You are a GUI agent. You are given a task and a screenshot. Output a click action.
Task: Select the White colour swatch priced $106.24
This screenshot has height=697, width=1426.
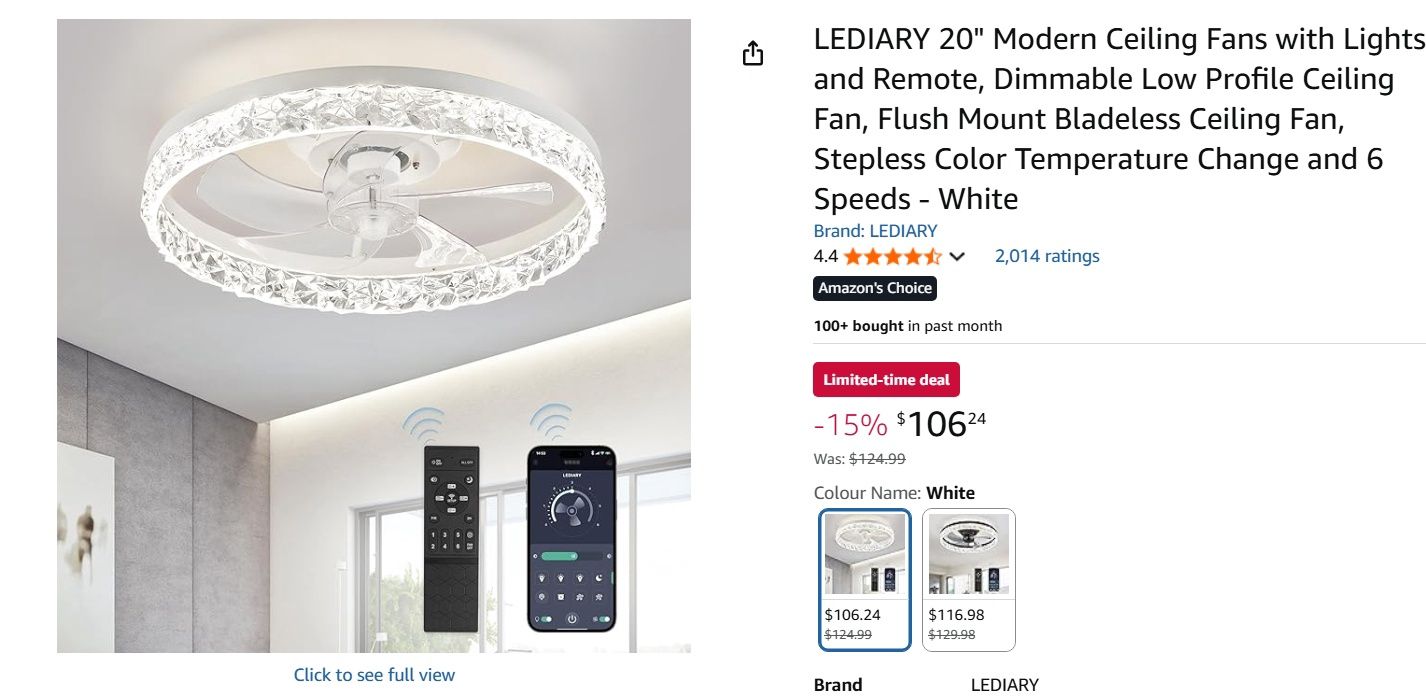(865, 580)
